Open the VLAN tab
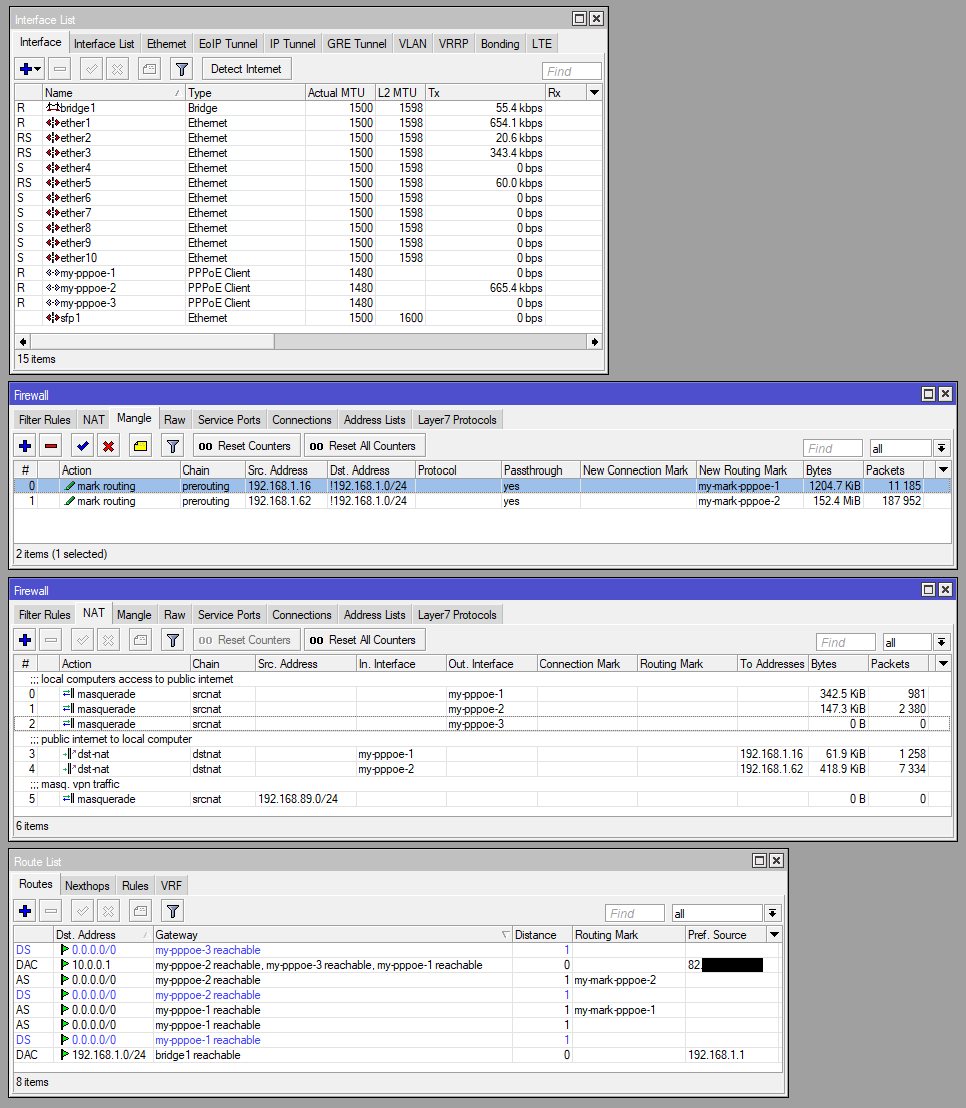The width and height of the screenshot is (966, 1108). coord(413,44)
